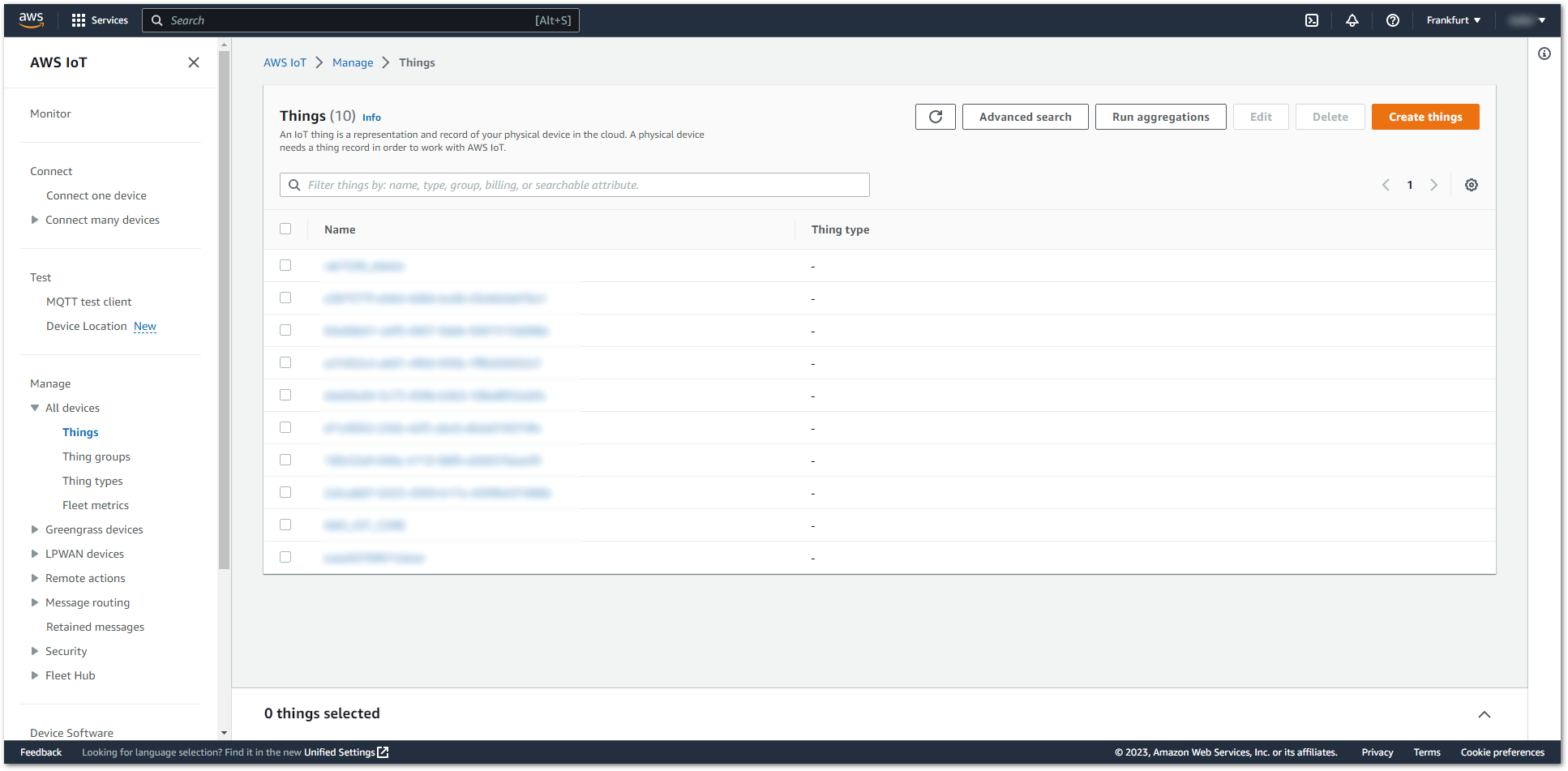Open the help question mark menu
1568x771 pixels.
point(1393,20)
